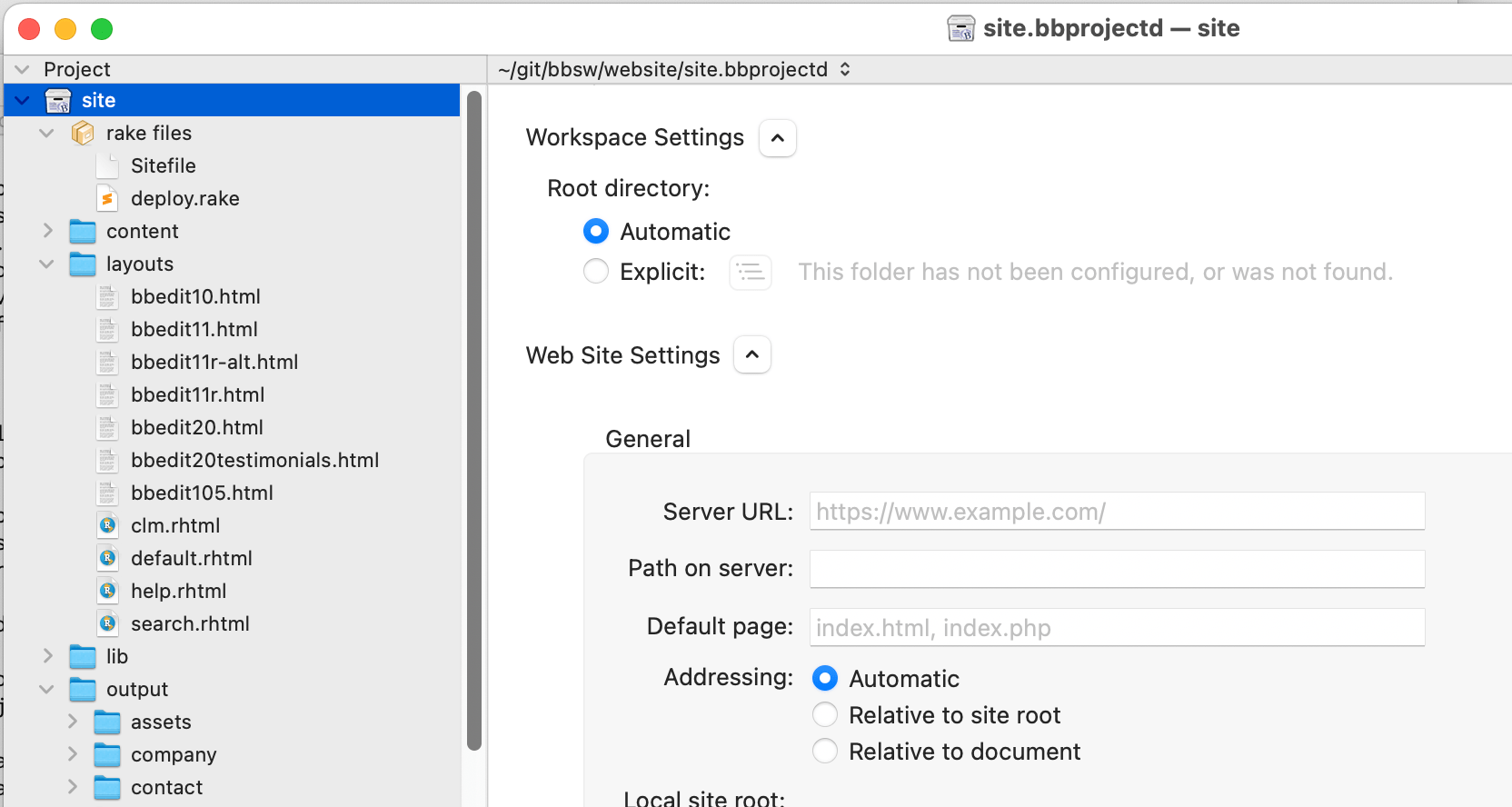The width and height of the screenshot is (1512, 807).
Task: Open bbedit20testimonials.html from layouts
Action: click(x=254, y=461)
